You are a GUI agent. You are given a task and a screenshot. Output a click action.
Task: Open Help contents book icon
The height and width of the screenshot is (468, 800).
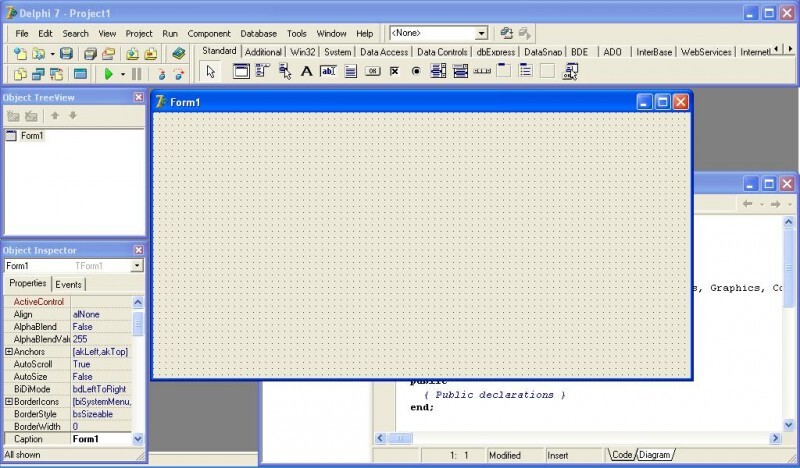coord(178,53)
